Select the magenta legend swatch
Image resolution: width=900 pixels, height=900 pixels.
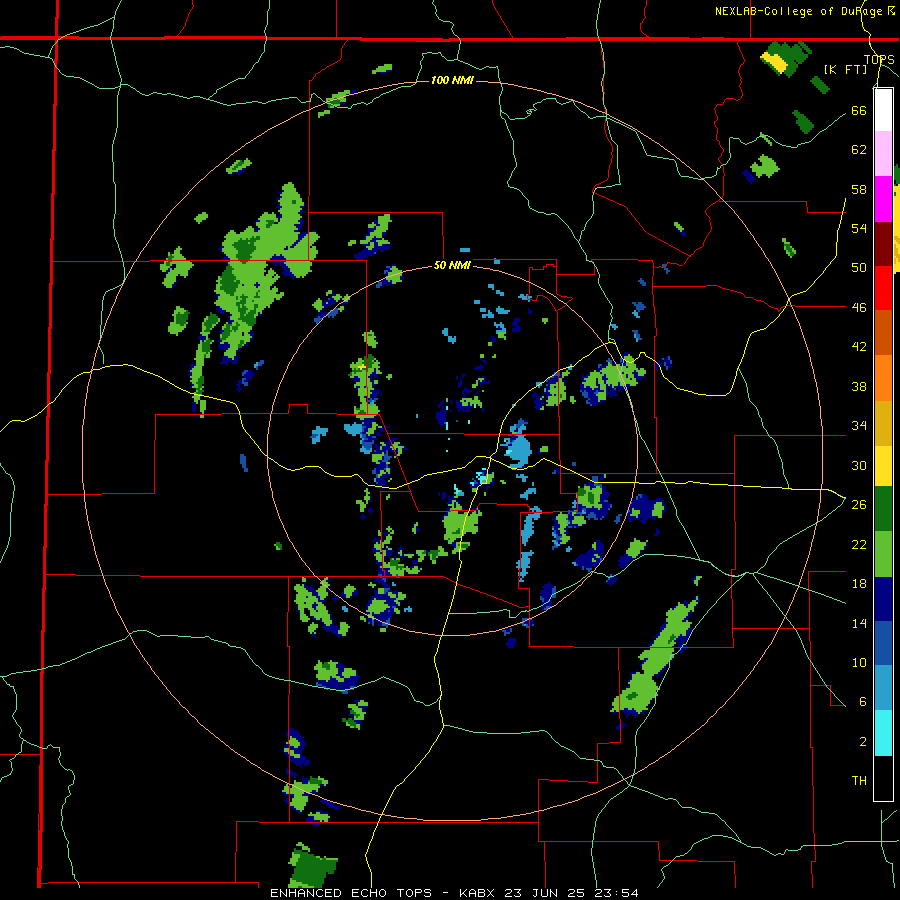pyautogui.click(x=883, y=199)
